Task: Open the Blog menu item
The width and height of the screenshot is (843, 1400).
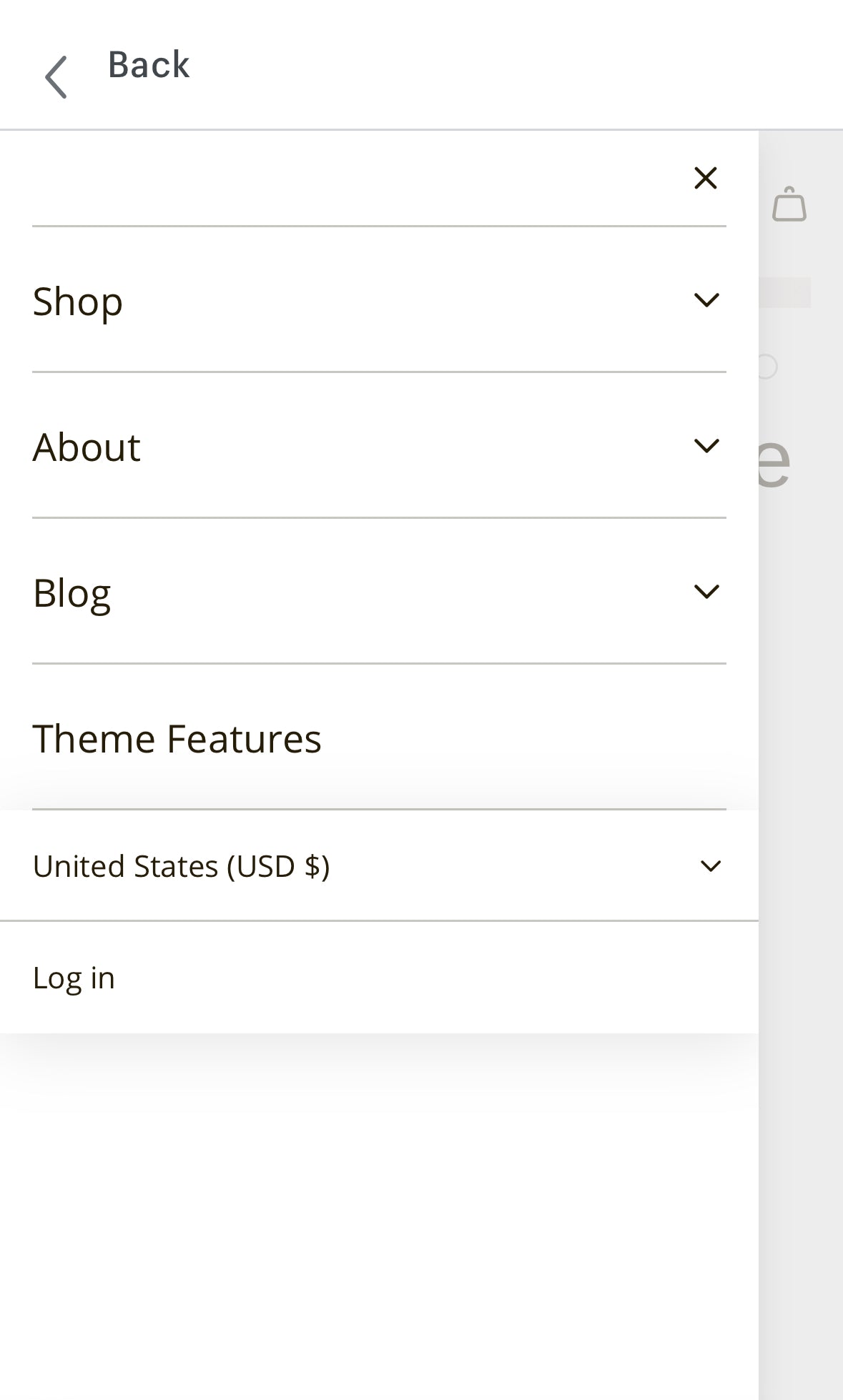Action: point(72,593)
